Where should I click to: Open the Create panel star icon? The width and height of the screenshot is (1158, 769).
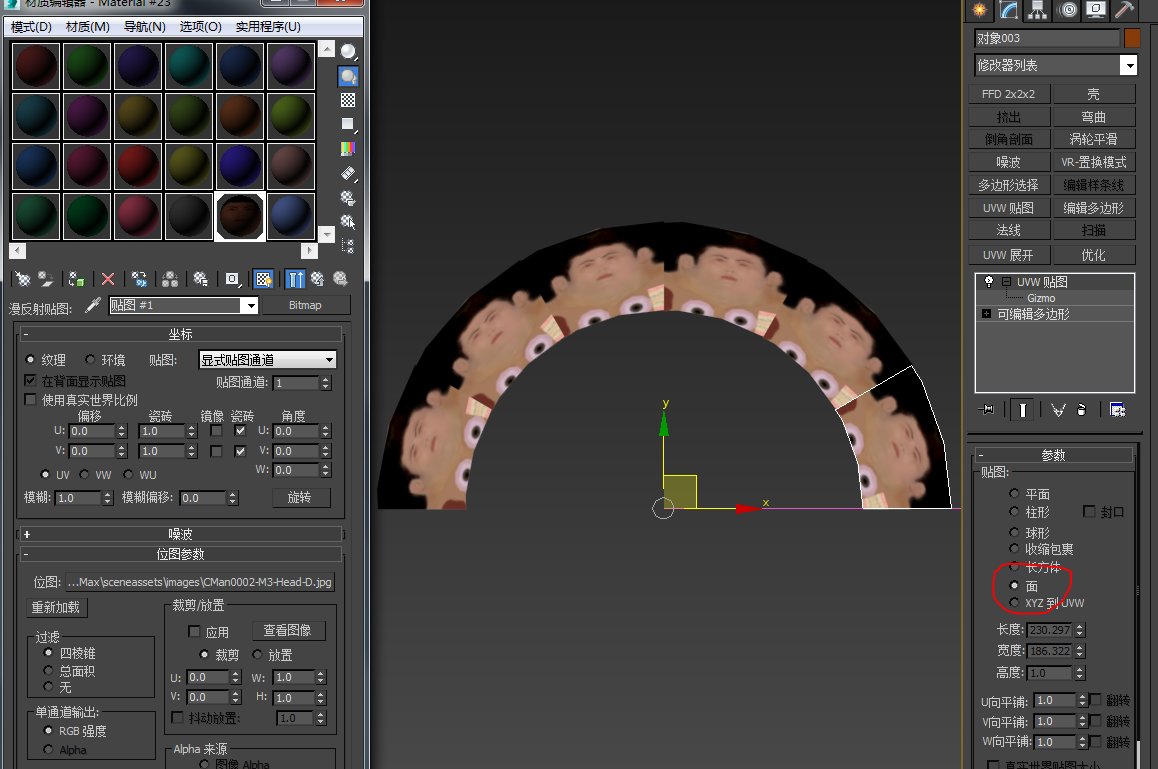click(979, 10)
